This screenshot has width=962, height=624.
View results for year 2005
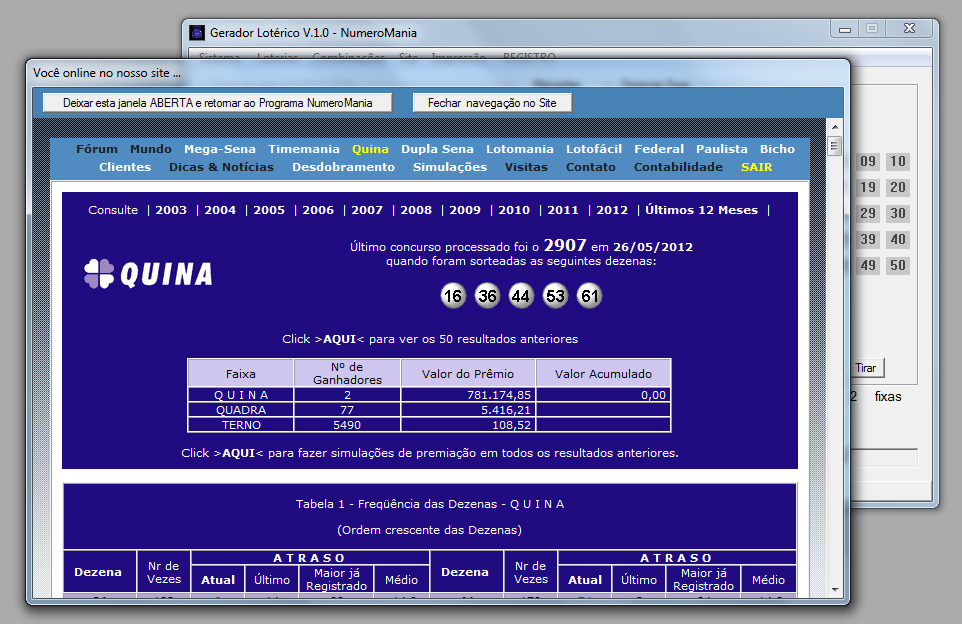coord(269,210)
